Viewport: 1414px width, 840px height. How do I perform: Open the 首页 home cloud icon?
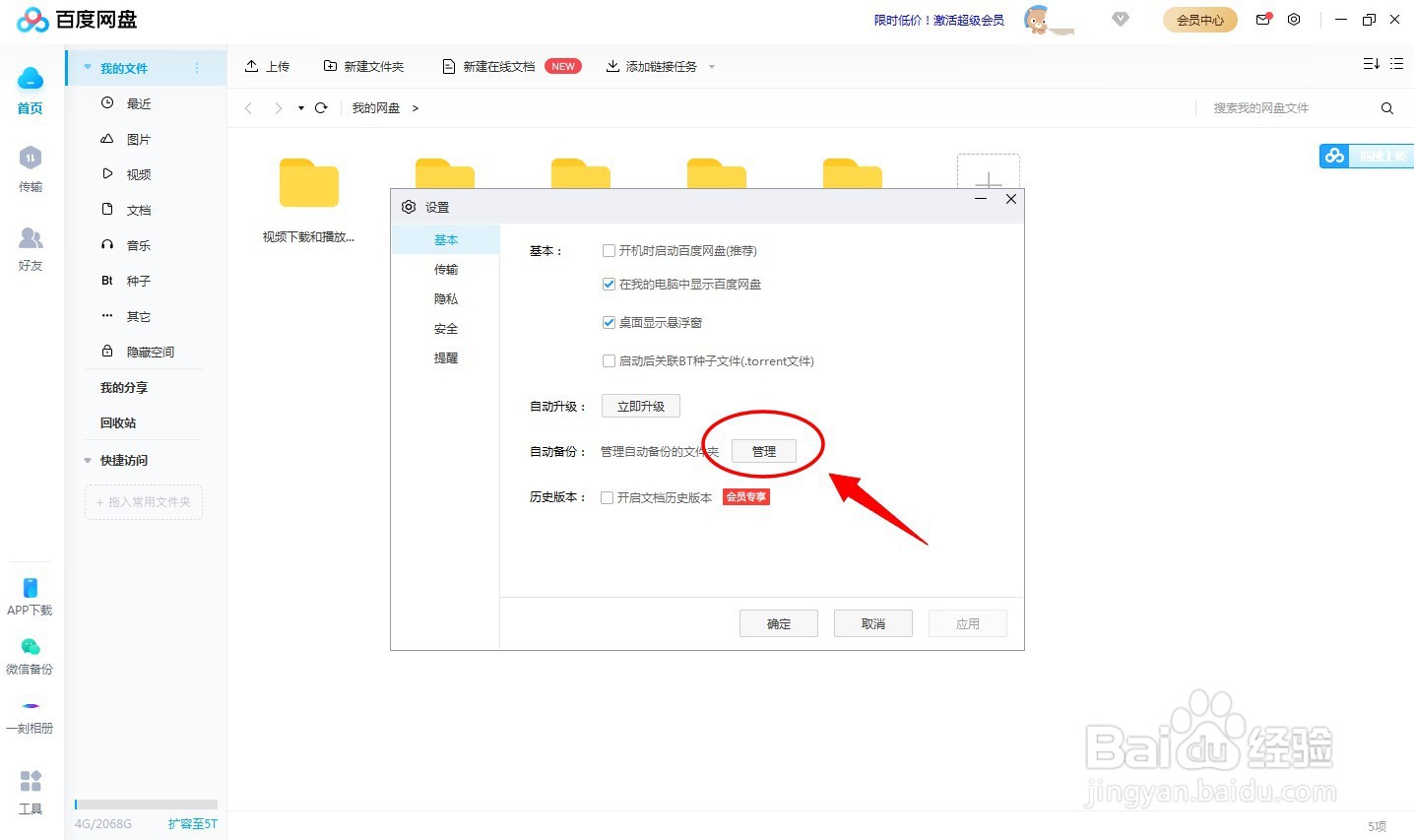tap(31, 79)
